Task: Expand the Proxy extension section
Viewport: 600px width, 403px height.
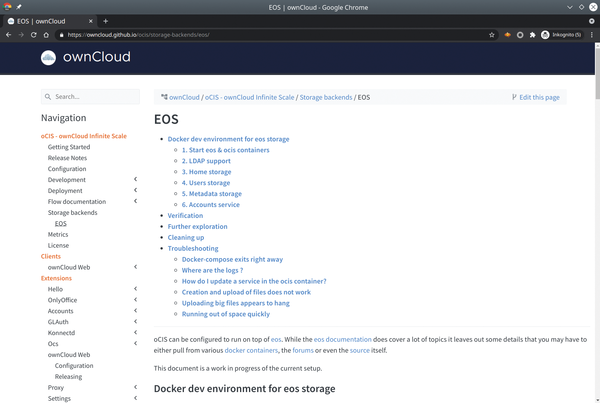Action: [x=135, y=387]
